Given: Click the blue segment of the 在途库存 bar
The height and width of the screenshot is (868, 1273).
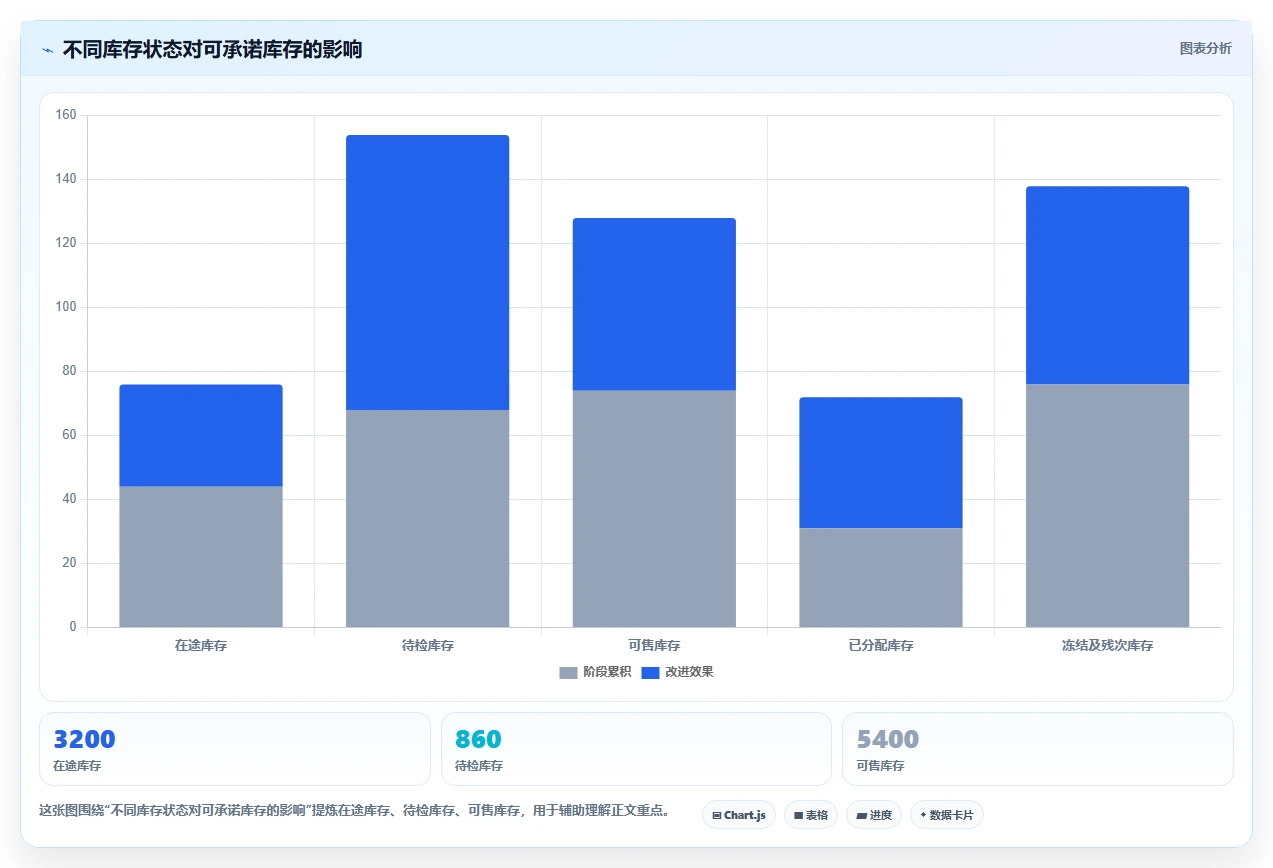Looking at the screenshot, I should pos(201,435).
